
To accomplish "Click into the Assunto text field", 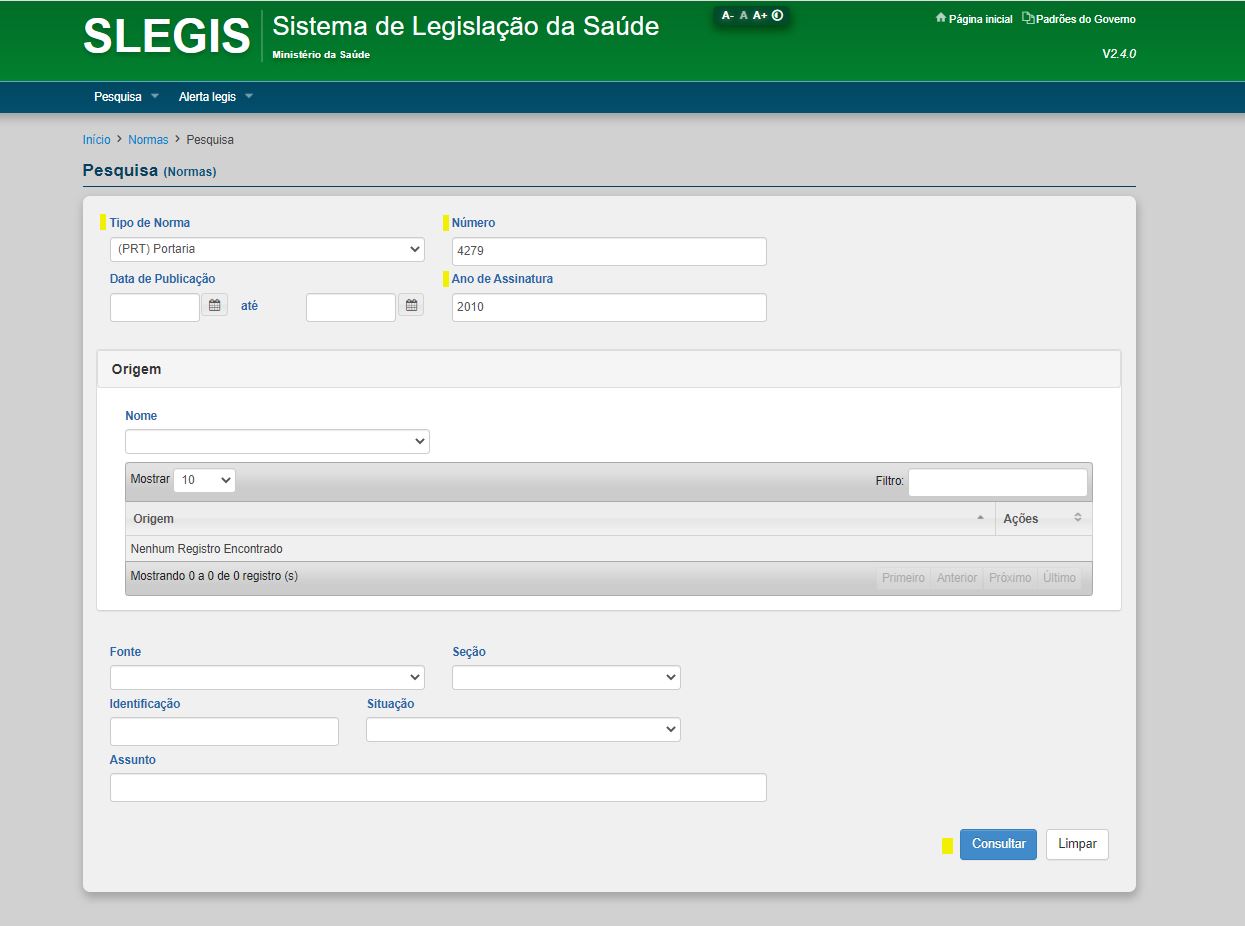I will tap(438, 788).
